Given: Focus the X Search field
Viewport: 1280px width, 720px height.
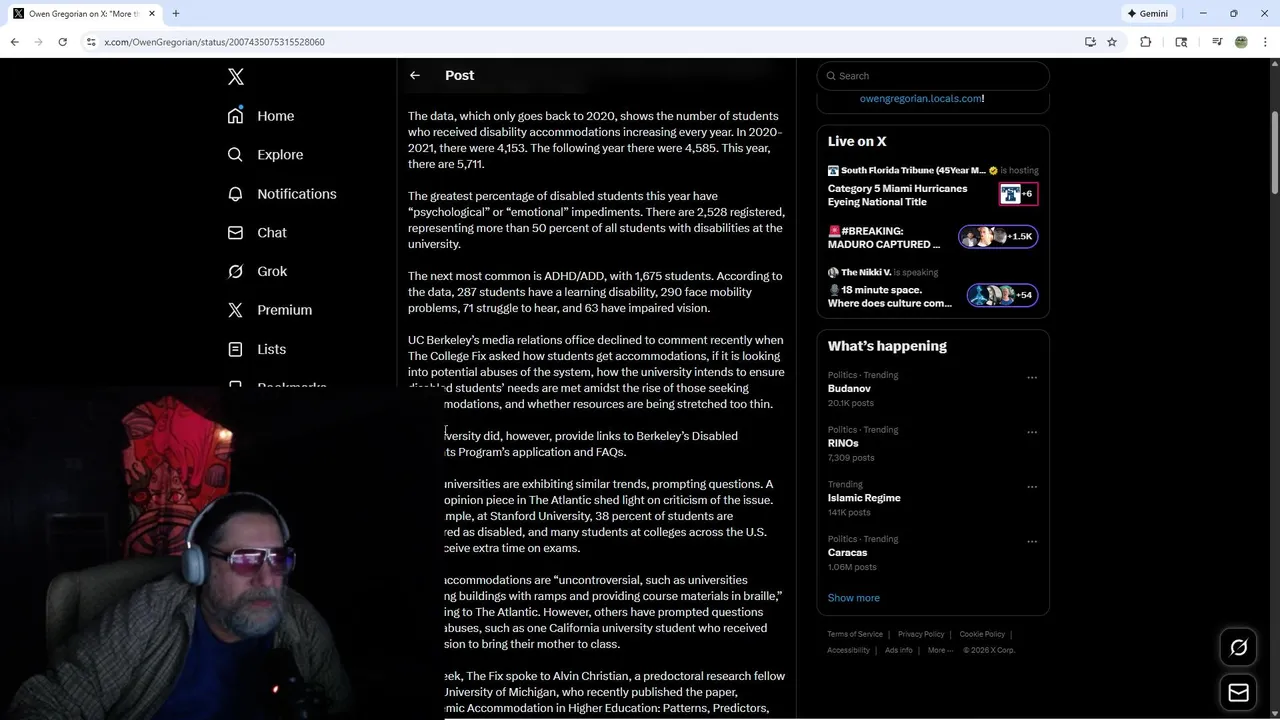Looking at the screenshot, I should (x=933, y=76).
